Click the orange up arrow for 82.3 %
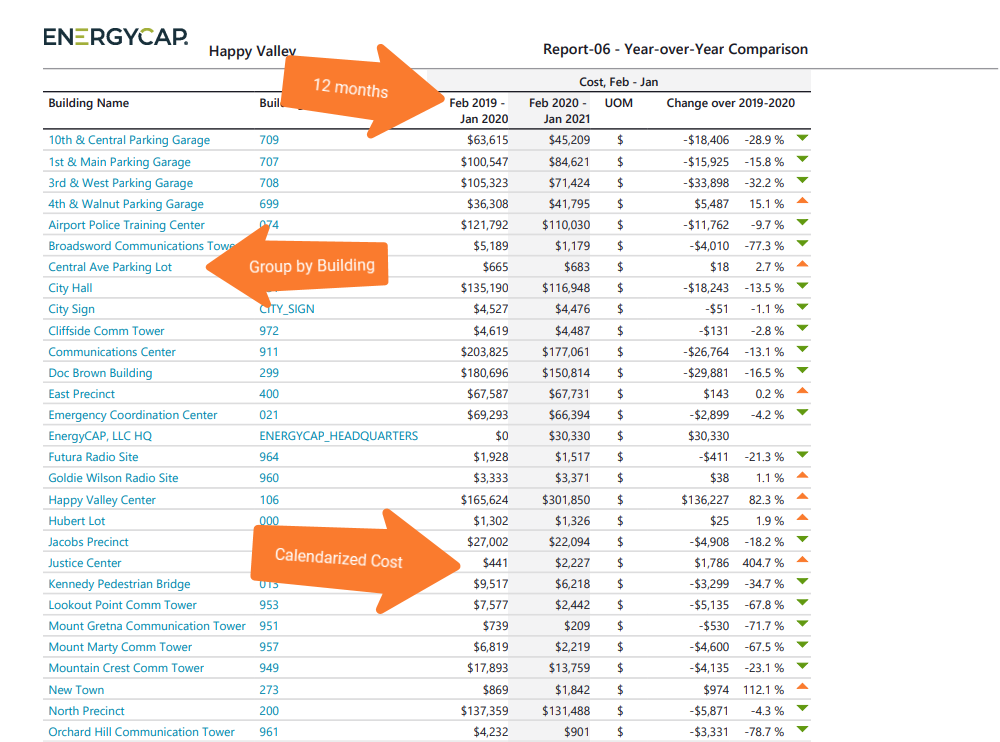 pos(803,496)
